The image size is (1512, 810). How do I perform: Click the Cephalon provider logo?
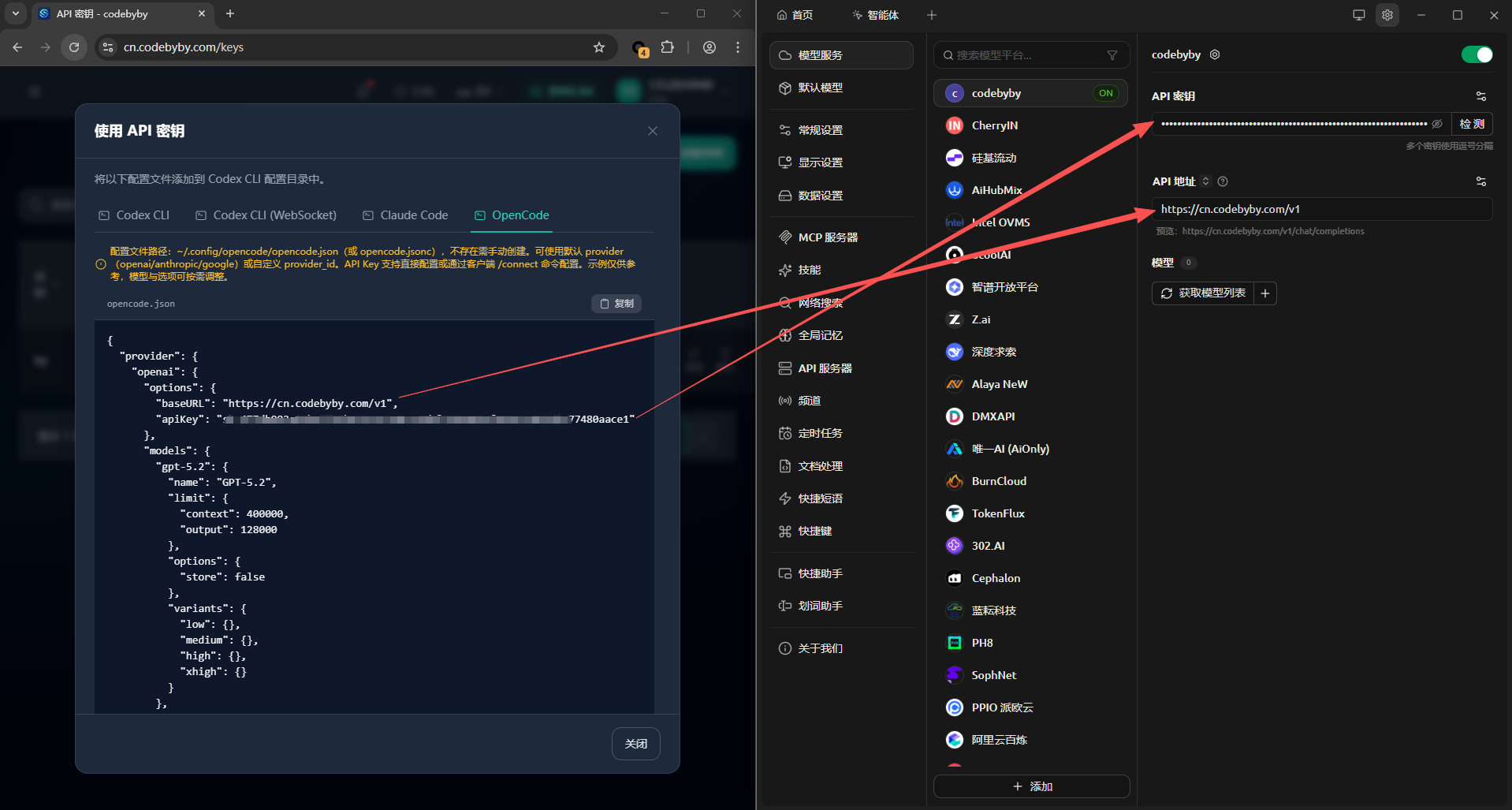point(955,578)
